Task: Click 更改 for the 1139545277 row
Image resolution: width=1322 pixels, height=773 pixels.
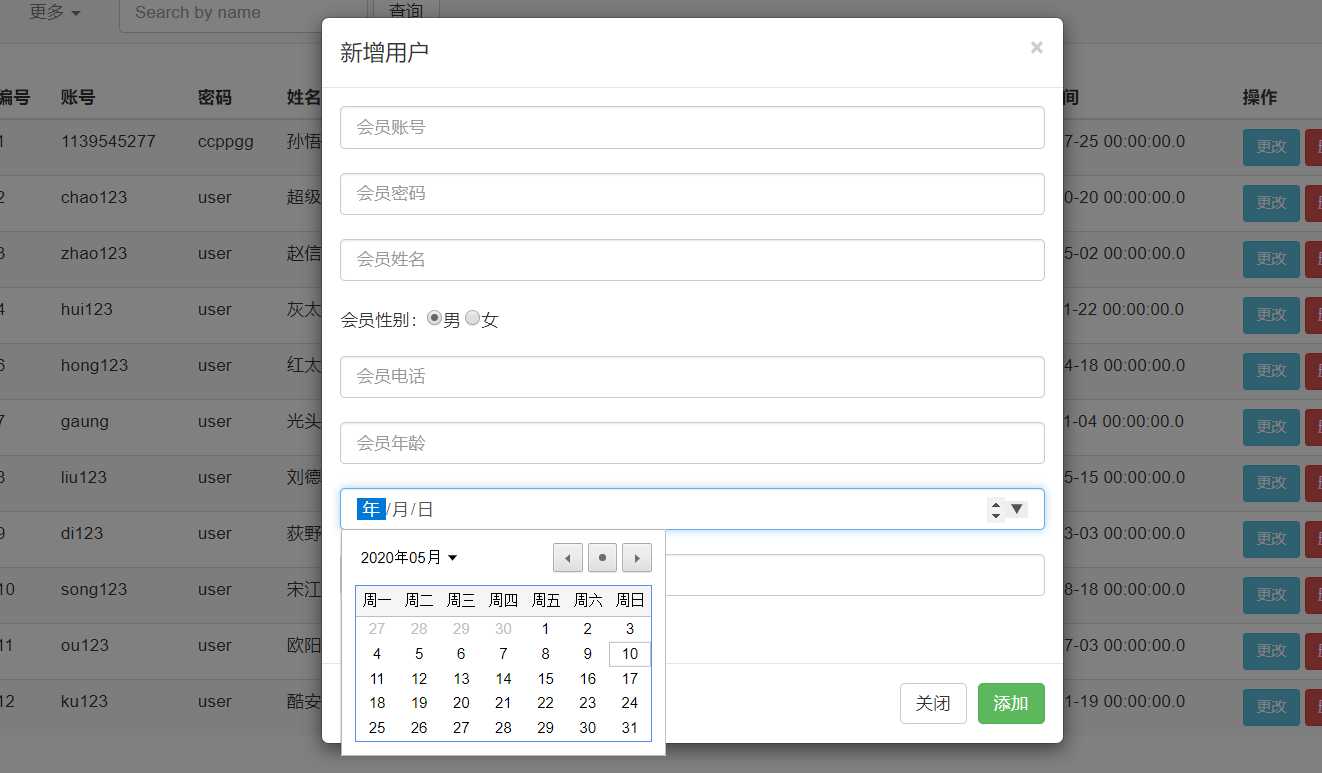Action: click(x=1271, y=147)
